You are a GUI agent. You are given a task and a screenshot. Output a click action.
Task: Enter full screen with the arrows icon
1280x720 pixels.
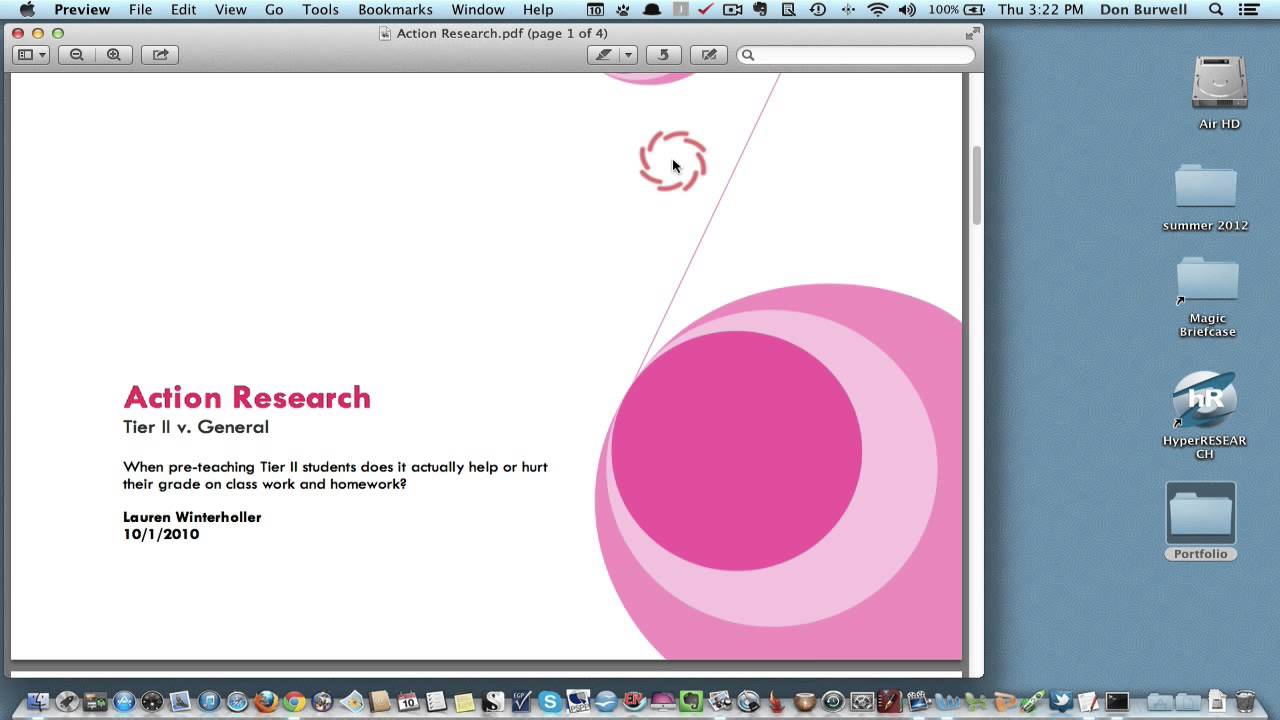971,33
